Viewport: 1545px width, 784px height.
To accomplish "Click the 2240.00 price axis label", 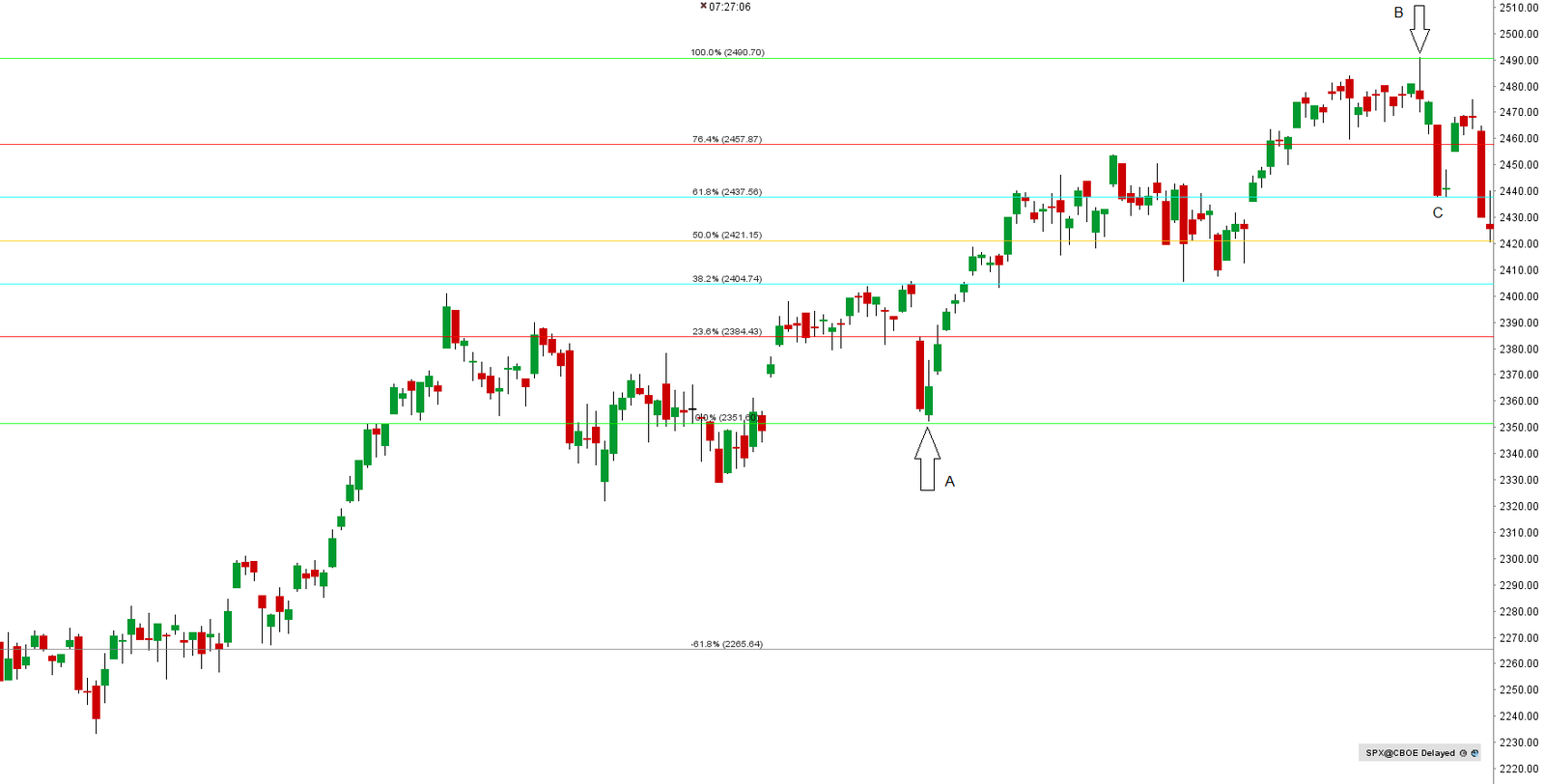I will tap(1518, 716).
